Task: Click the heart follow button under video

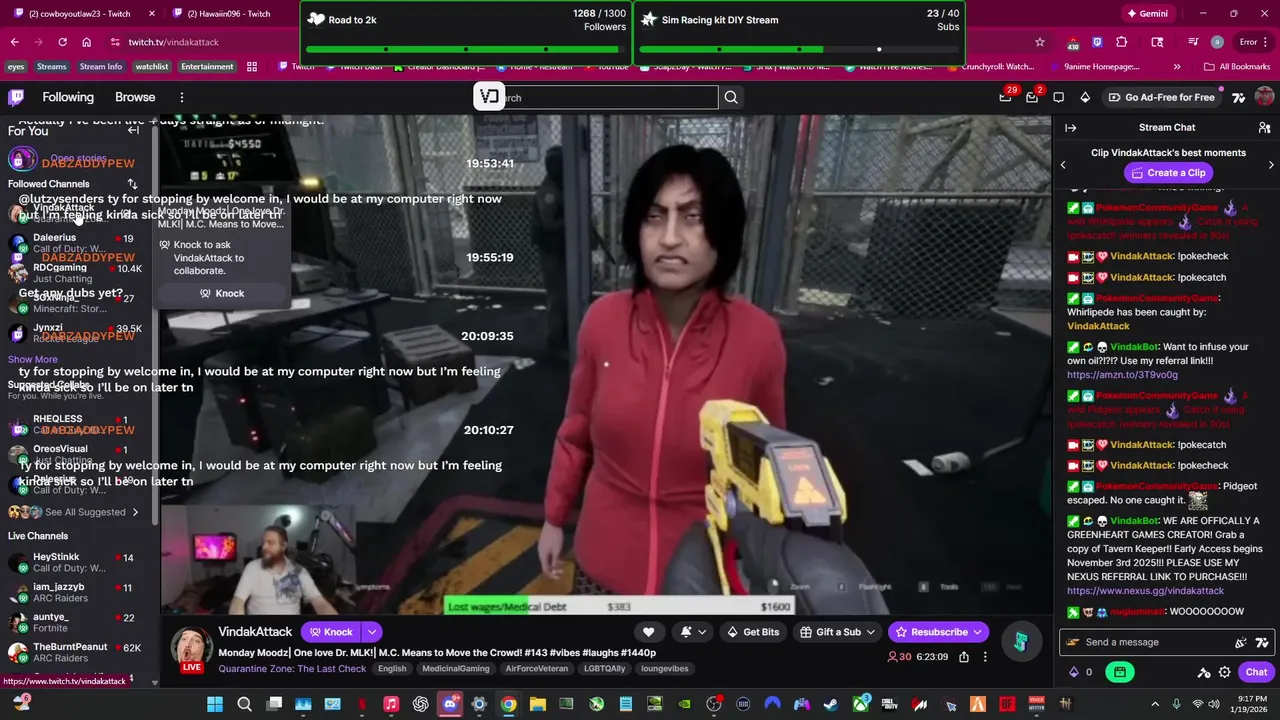Action: (648, 632)
